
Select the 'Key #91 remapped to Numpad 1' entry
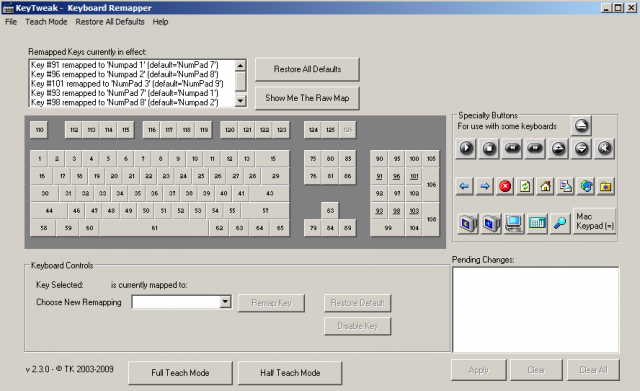tap(124, 65)
